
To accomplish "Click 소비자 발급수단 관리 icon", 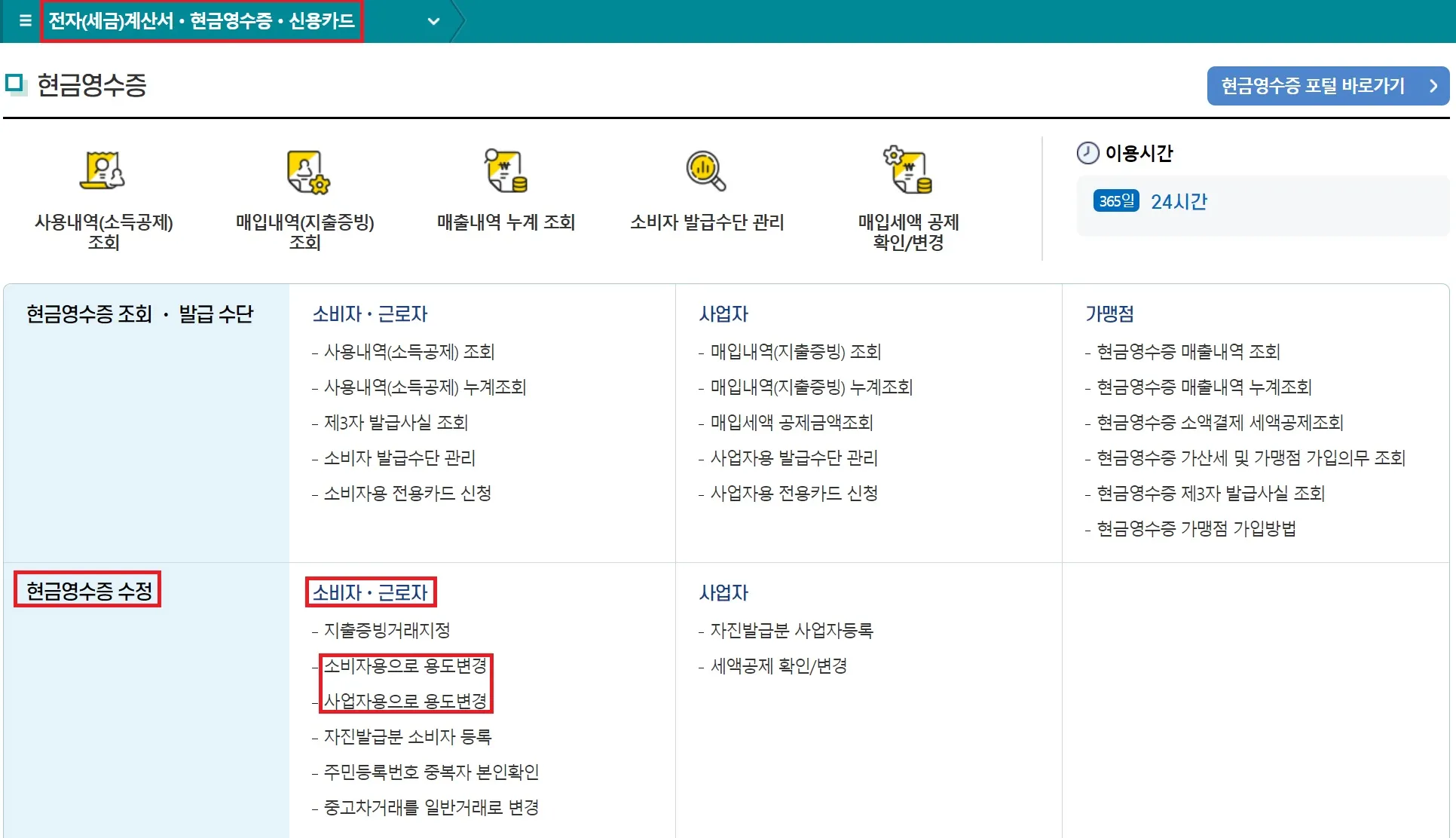I will (x=706, y=171).
